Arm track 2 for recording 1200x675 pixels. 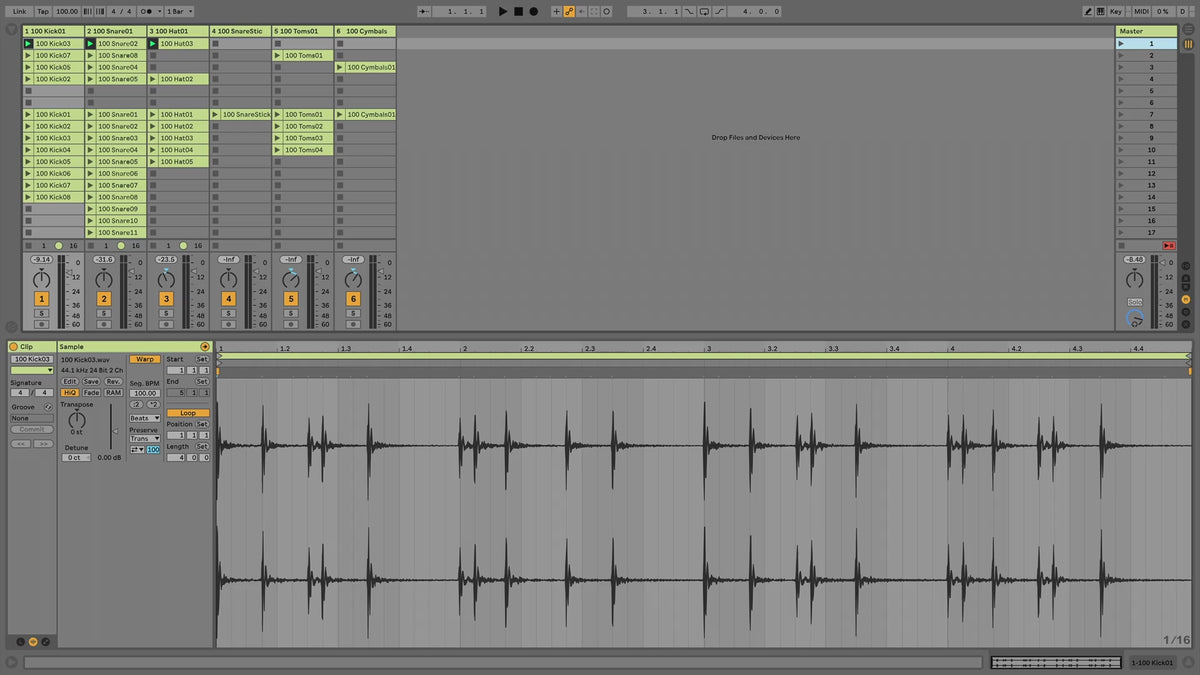(104, 324)
